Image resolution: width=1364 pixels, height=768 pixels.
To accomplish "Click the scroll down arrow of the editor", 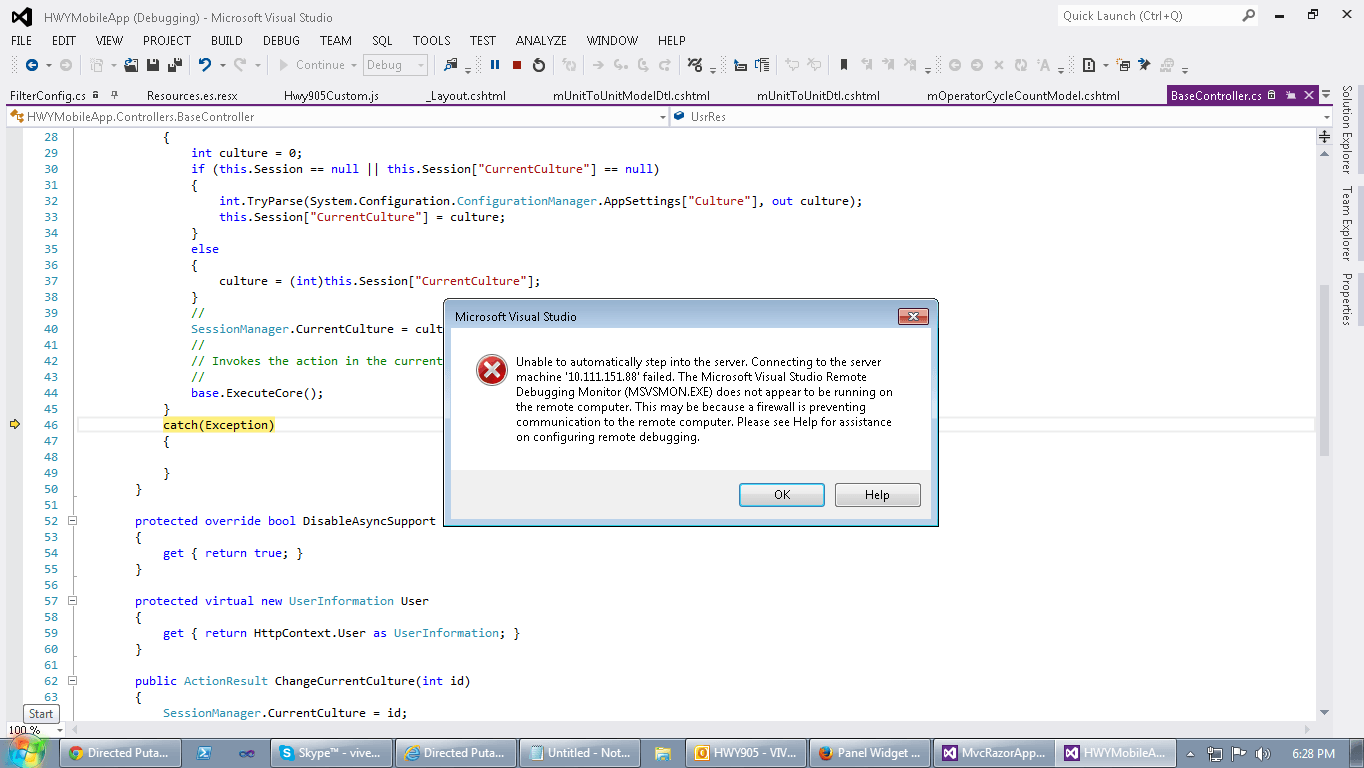I will point(1325,712).
